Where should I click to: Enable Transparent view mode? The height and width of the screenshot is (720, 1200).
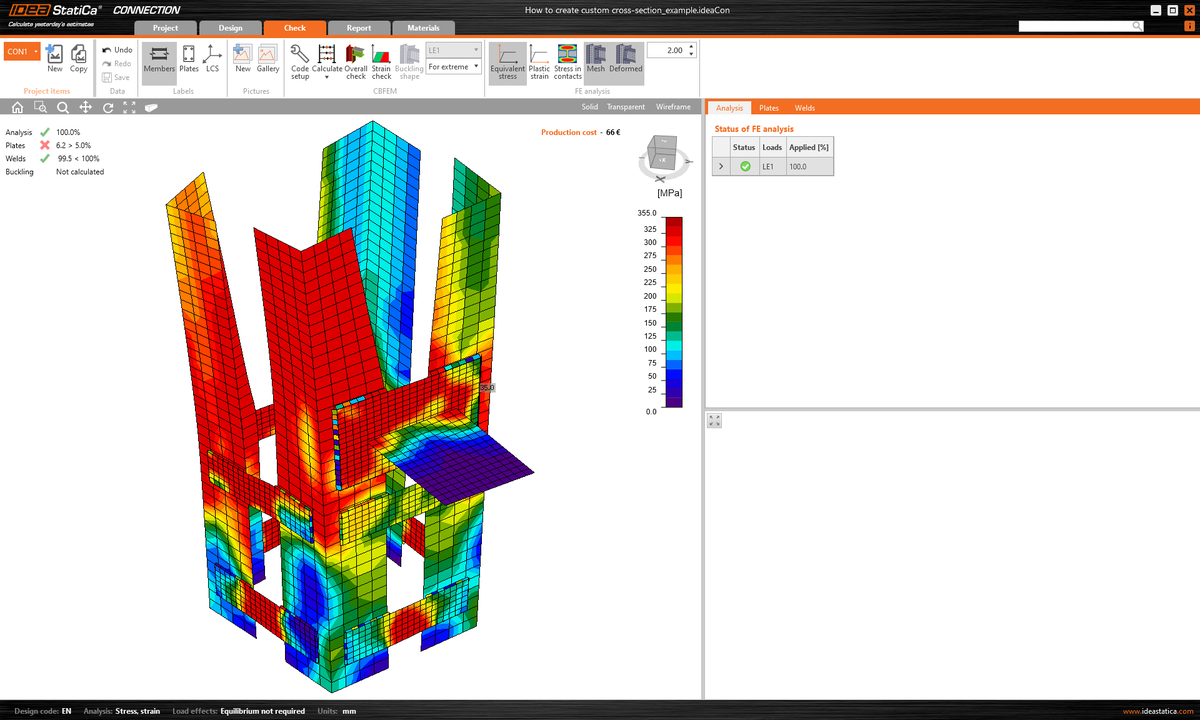[x=626, y=106]
